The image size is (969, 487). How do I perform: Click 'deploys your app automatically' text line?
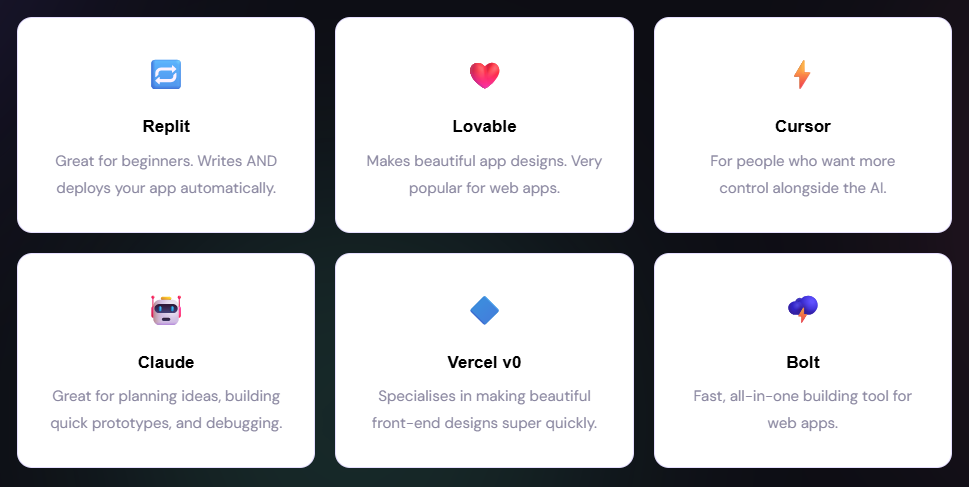[166, 187]
